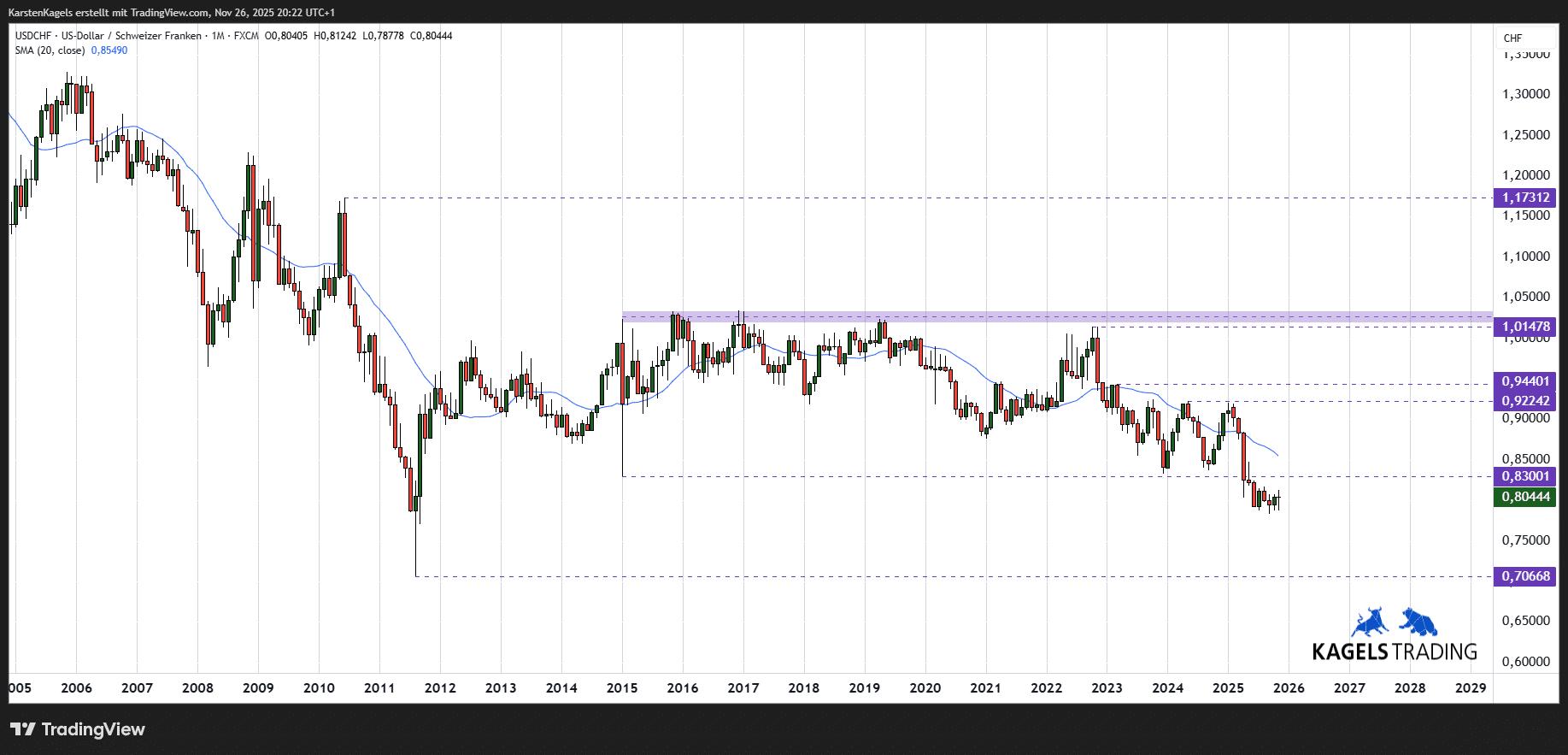Viewport: 1568px width, 755px height.
Task: Click the green current price label 0,80444
Action: pyautogui.click(x=1524, y=497)
